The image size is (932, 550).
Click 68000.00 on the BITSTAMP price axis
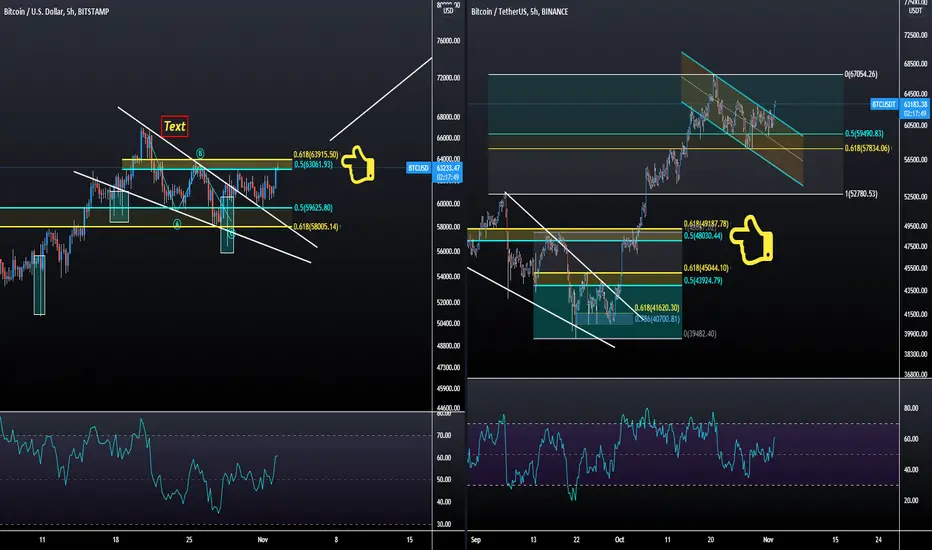coord(449,117)
